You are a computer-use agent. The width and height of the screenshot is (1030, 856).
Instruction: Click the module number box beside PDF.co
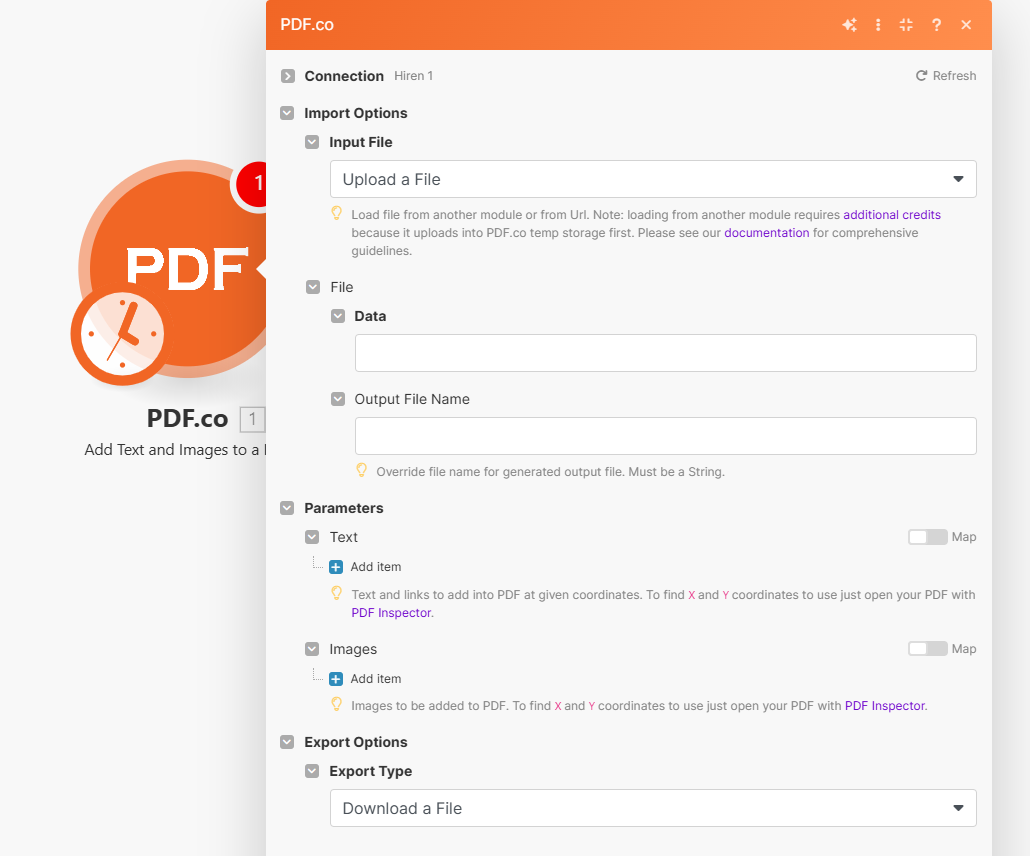point(252,419)
